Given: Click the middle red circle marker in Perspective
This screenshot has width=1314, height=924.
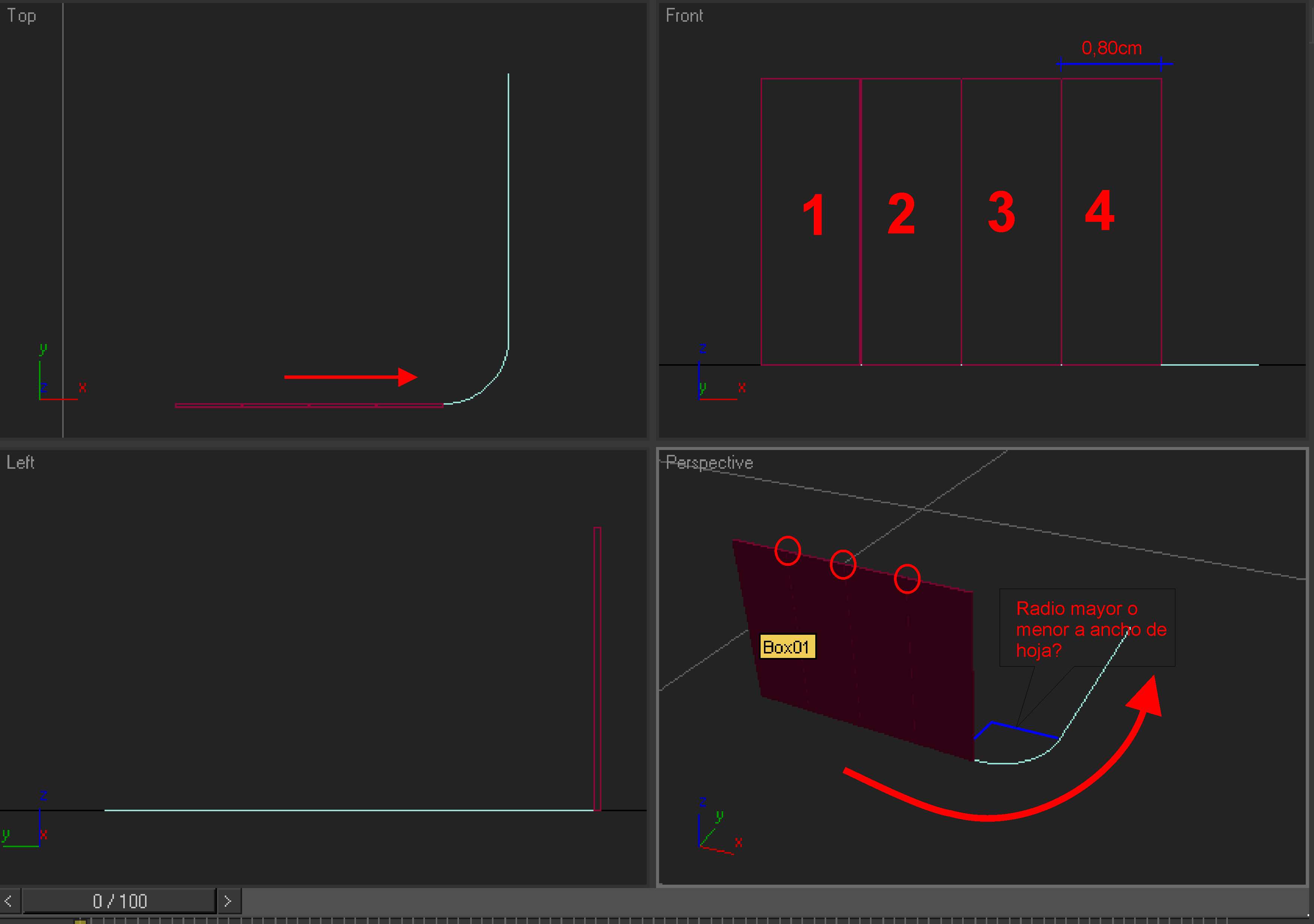Looking at the screenshot, I should click(843, 564).
